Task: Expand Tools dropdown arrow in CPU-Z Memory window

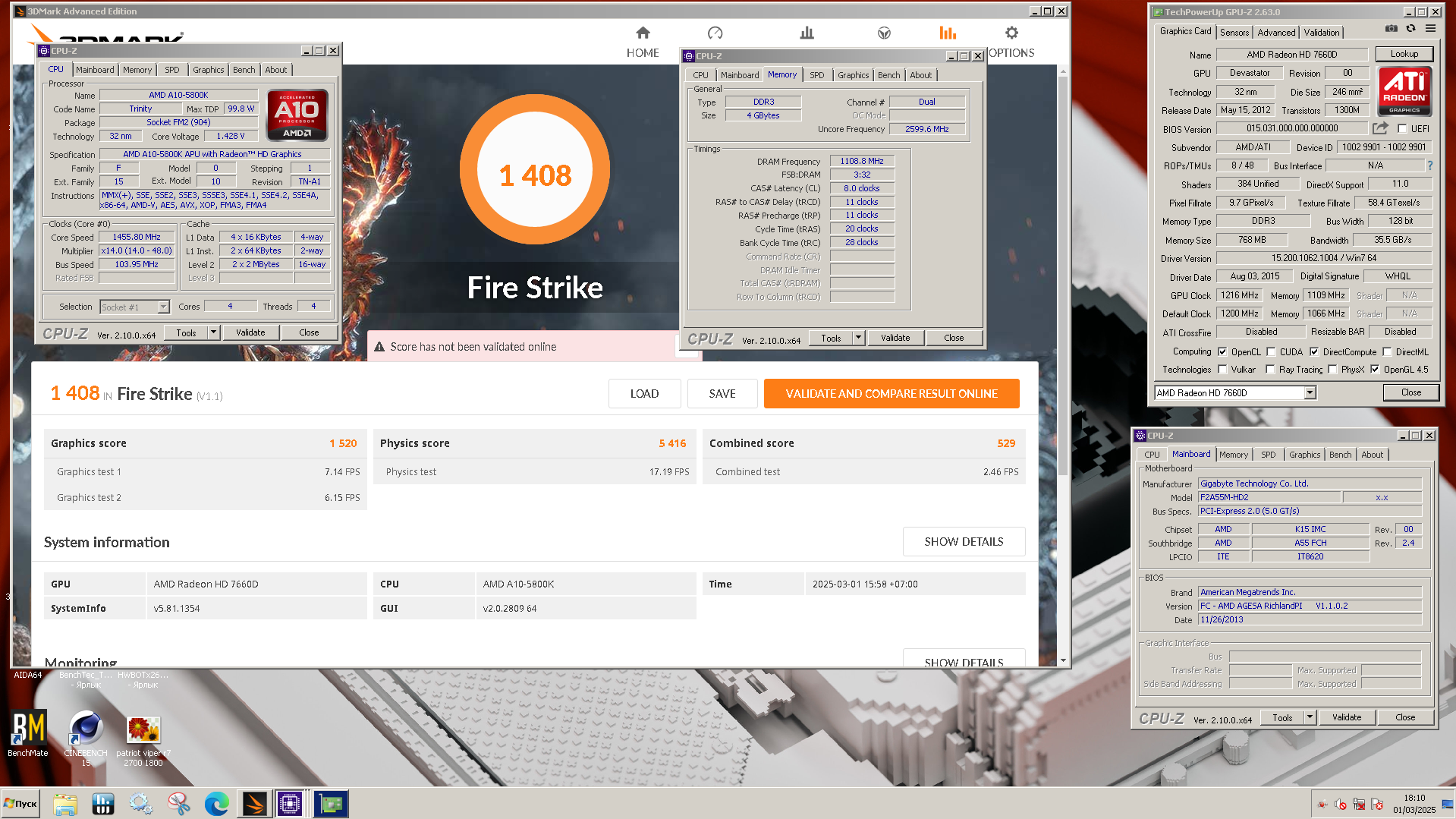Action: (859, 338)
